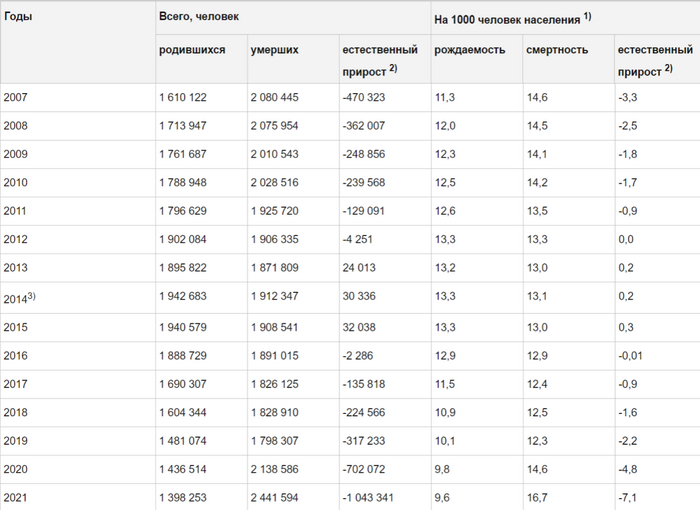The height and width of the screenshot is (510, 700).
Task: Click the natural increase cell -1 043 341
Action: tap(368, 498)
